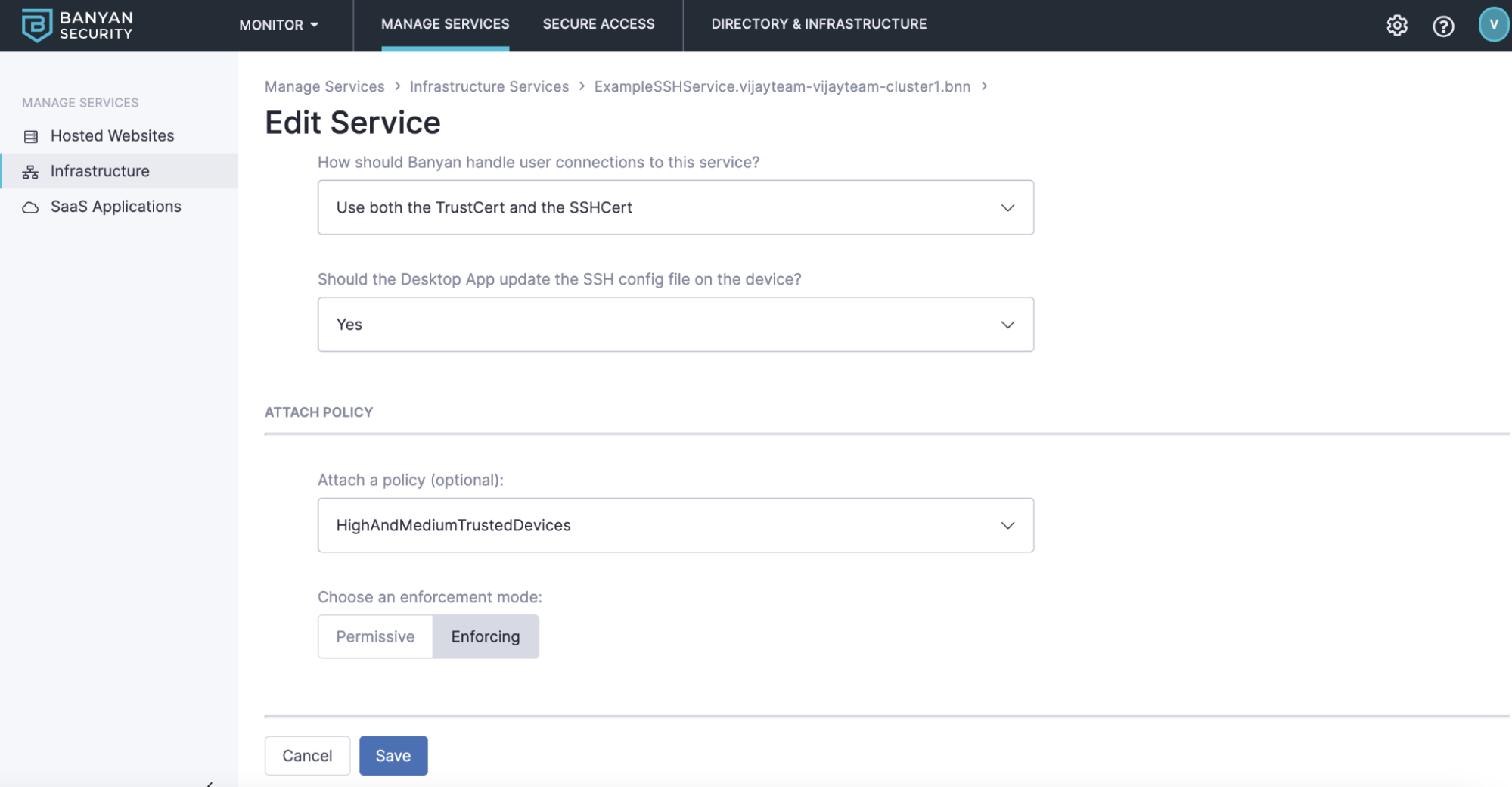Click the Banyan Security logo
Viewport: 1512px width, 787px height.
tap(77, 25)
